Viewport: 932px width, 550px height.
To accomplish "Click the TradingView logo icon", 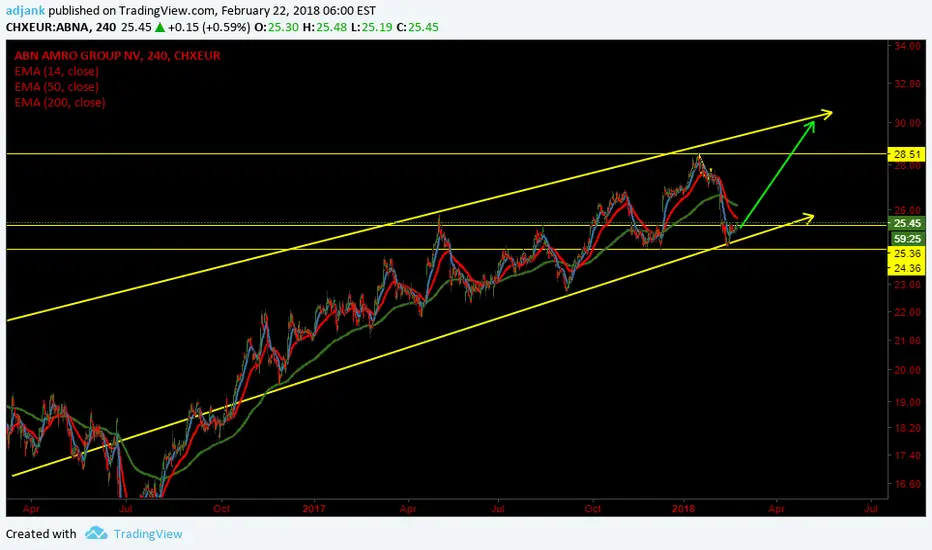I will click(x=96, y=533).
